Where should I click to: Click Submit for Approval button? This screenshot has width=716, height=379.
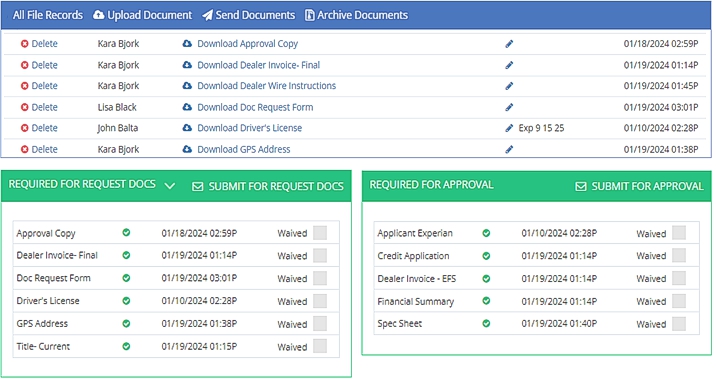click(639, 186)
